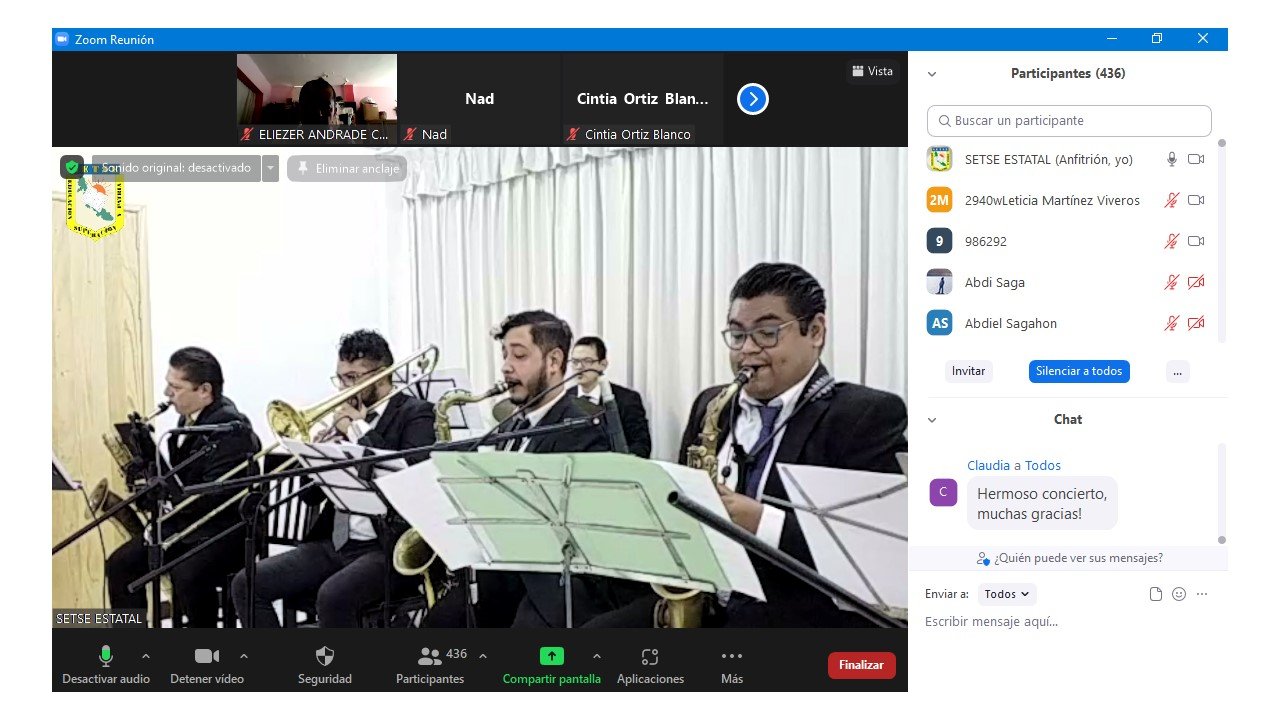Image resolution: width=1280 pixels, height=720 pixels.
Task: Click the file attachment icon in chat
Action: (x=1156, y=594)
